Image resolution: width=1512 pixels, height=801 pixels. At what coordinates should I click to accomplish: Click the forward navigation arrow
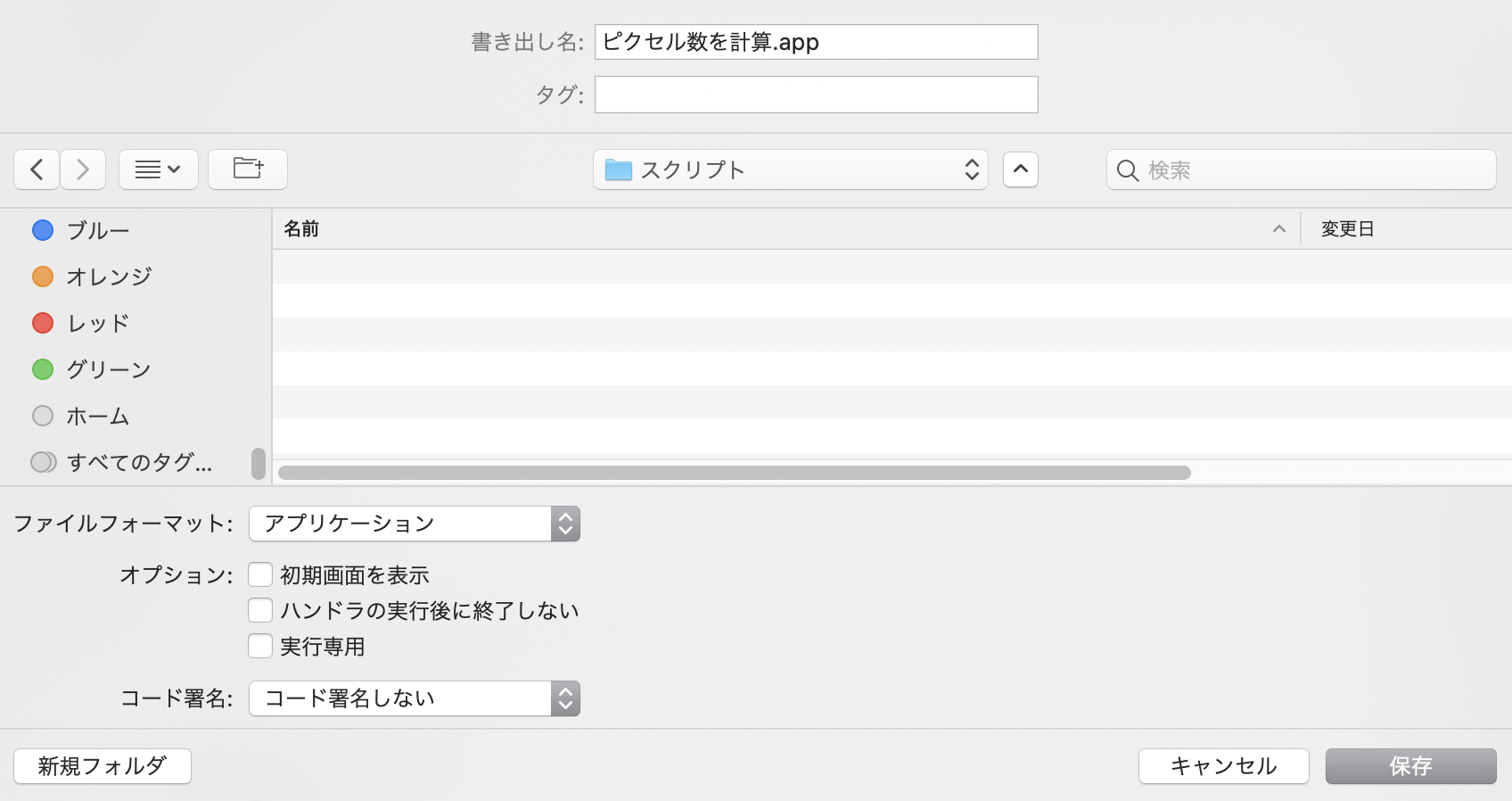click(83, 169)
